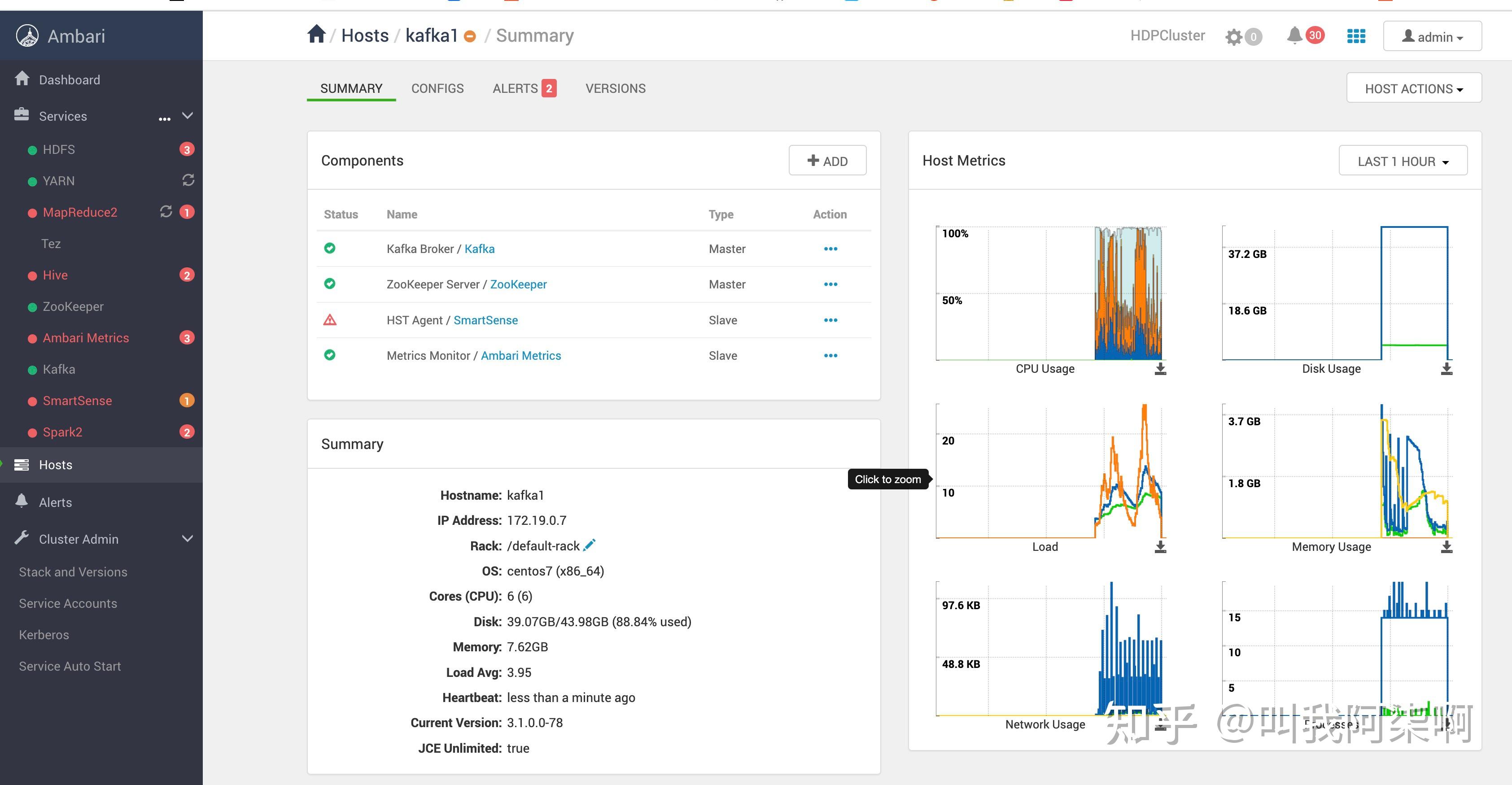This screenshot has height=785, width=1512.
Task: Open the Ambari Metrics link in Components
Action: tap(520, 356)
